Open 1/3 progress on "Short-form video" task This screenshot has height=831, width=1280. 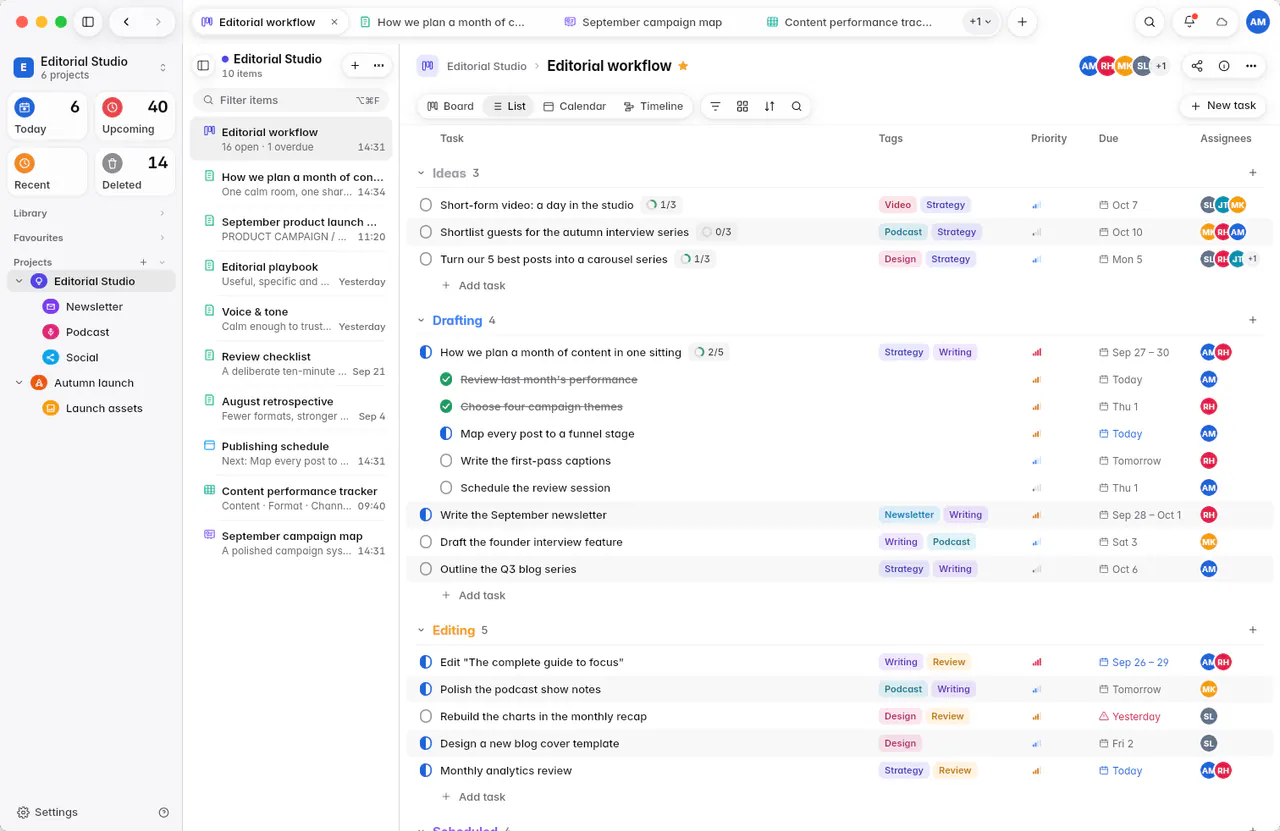click(x=661, y=205)
